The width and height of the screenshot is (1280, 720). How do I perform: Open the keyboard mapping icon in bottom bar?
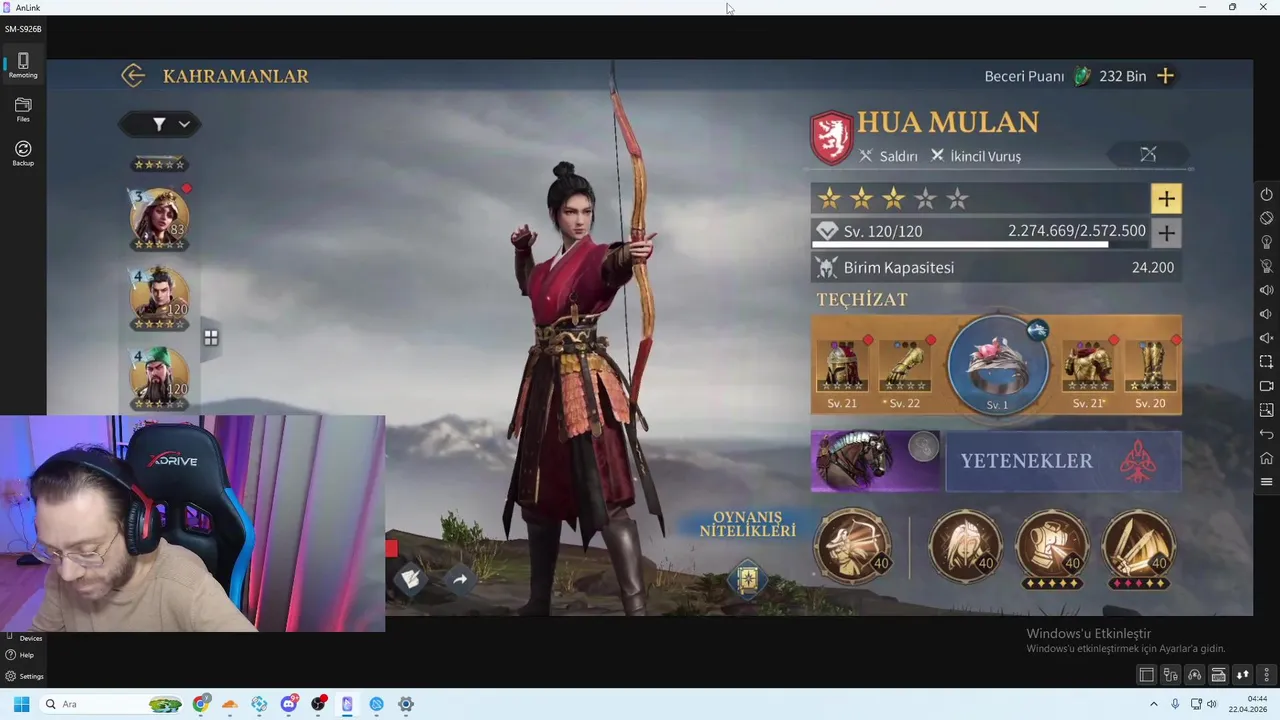(x=1171, y=675)
